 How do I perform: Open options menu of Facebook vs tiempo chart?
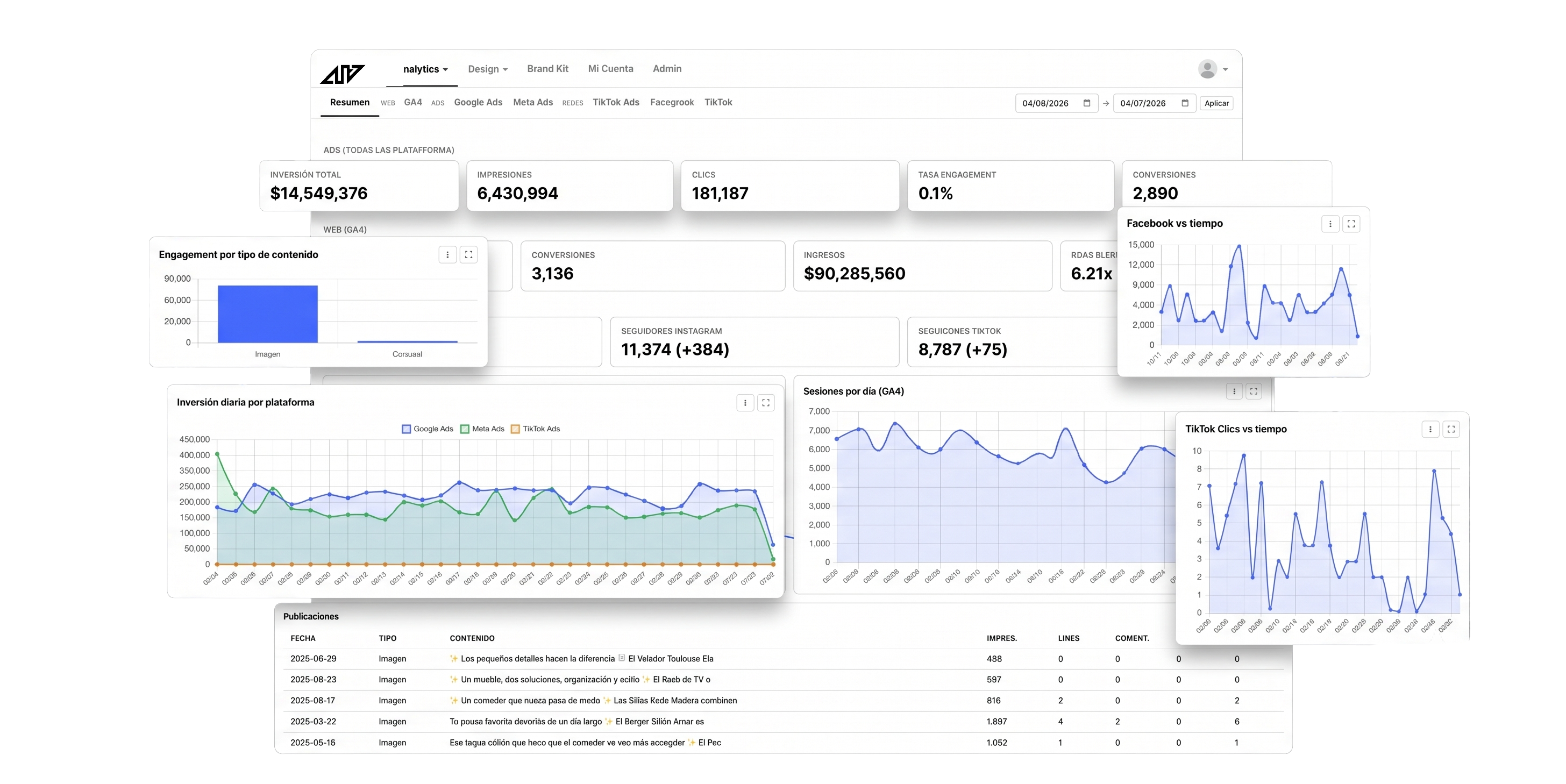pos(1330,224)
